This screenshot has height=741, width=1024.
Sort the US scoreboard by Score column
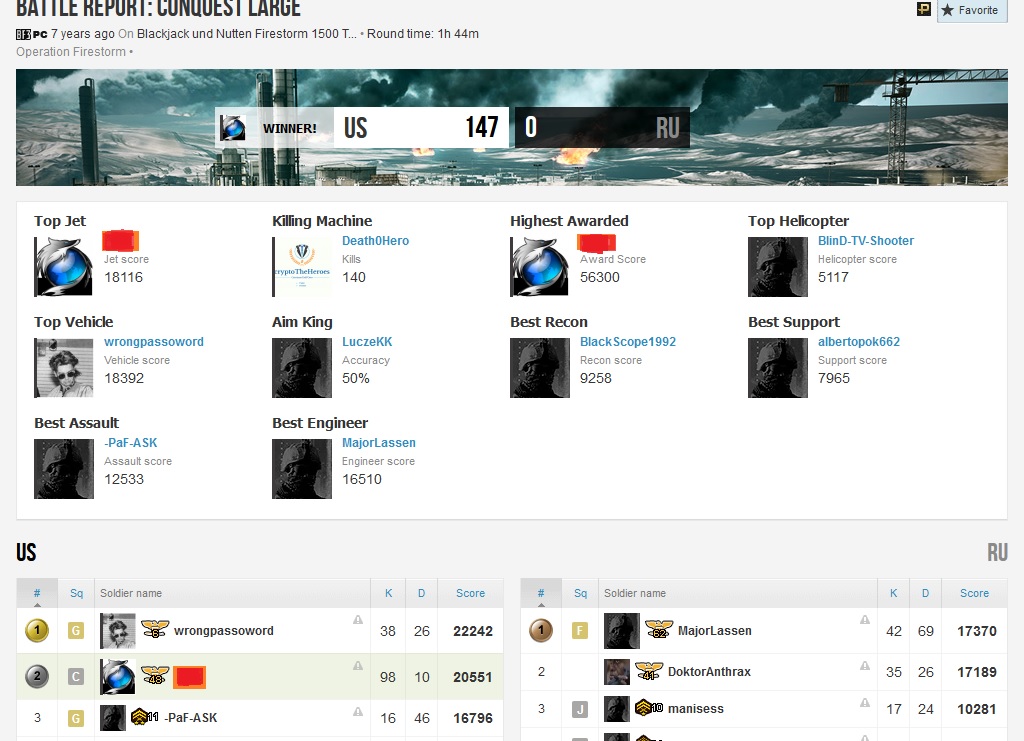470,592
